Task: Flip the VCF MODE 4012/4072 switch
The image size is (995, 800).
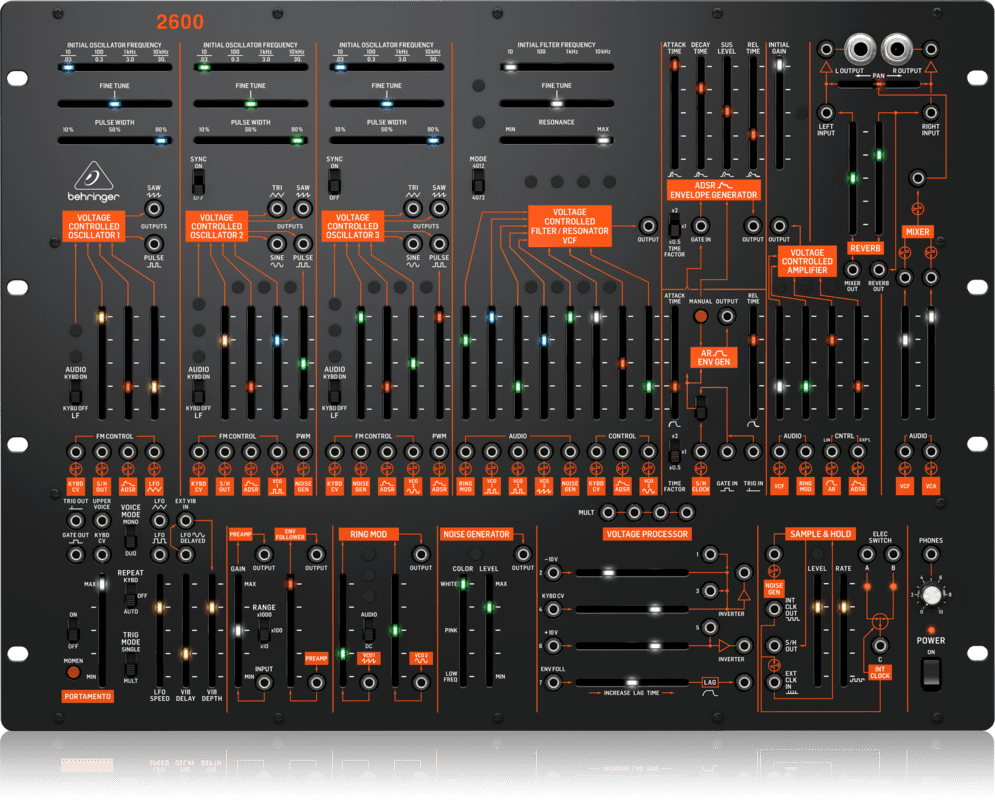Action: (478, 182)
